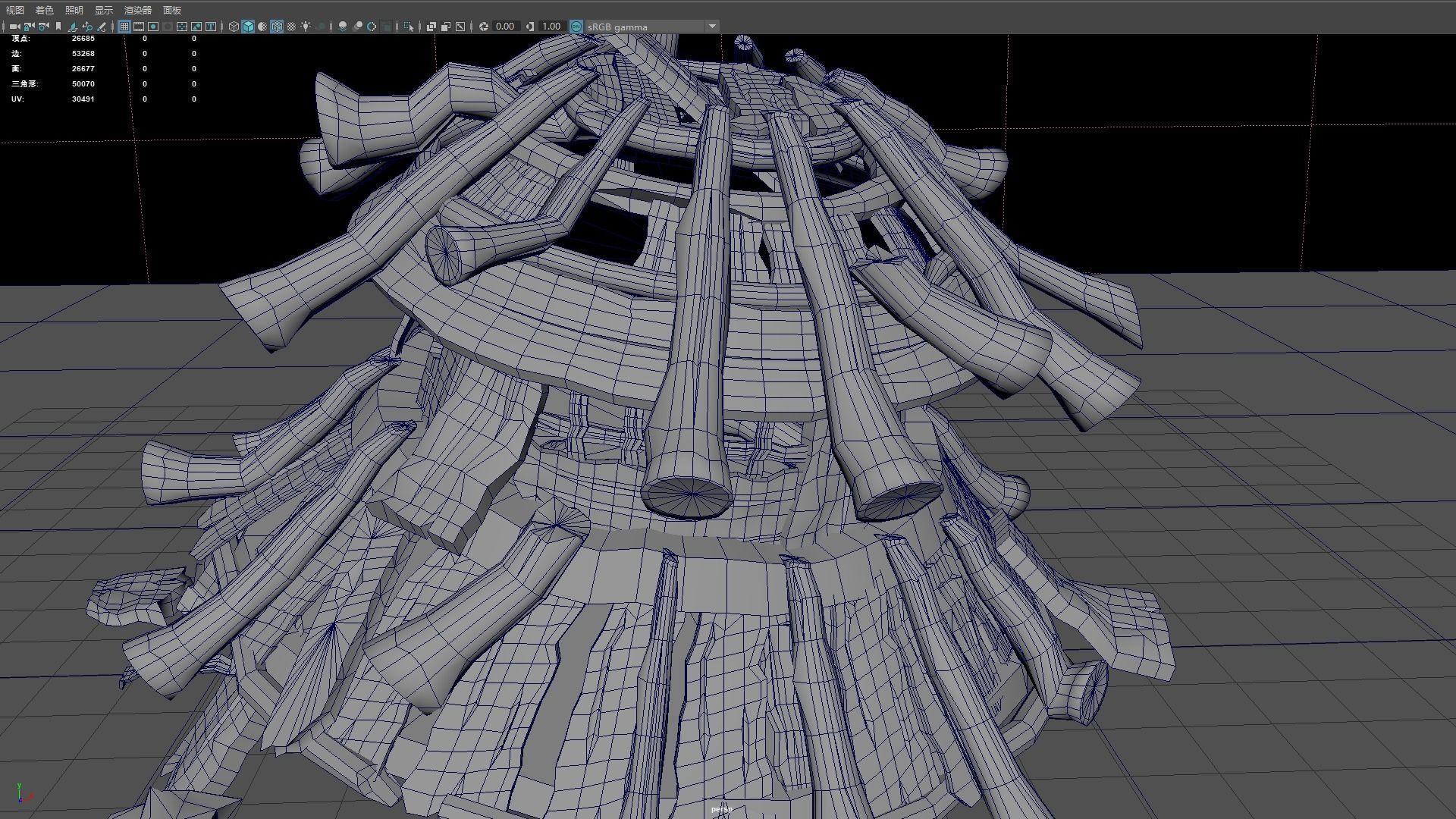This screenshot has width=1456, height=819.
Task: Toggle the resolution gate icon
Action: click(x=153, y=27)
